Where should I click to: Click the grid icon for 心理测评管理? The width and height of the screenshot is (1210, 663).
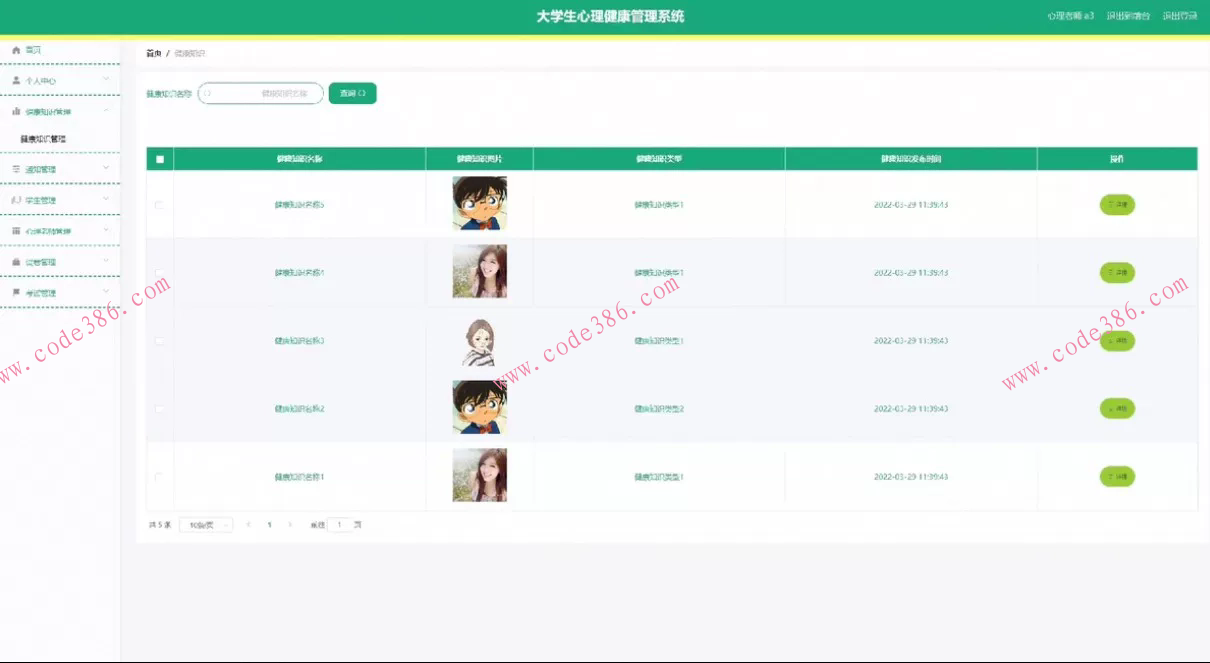(16, 231)
